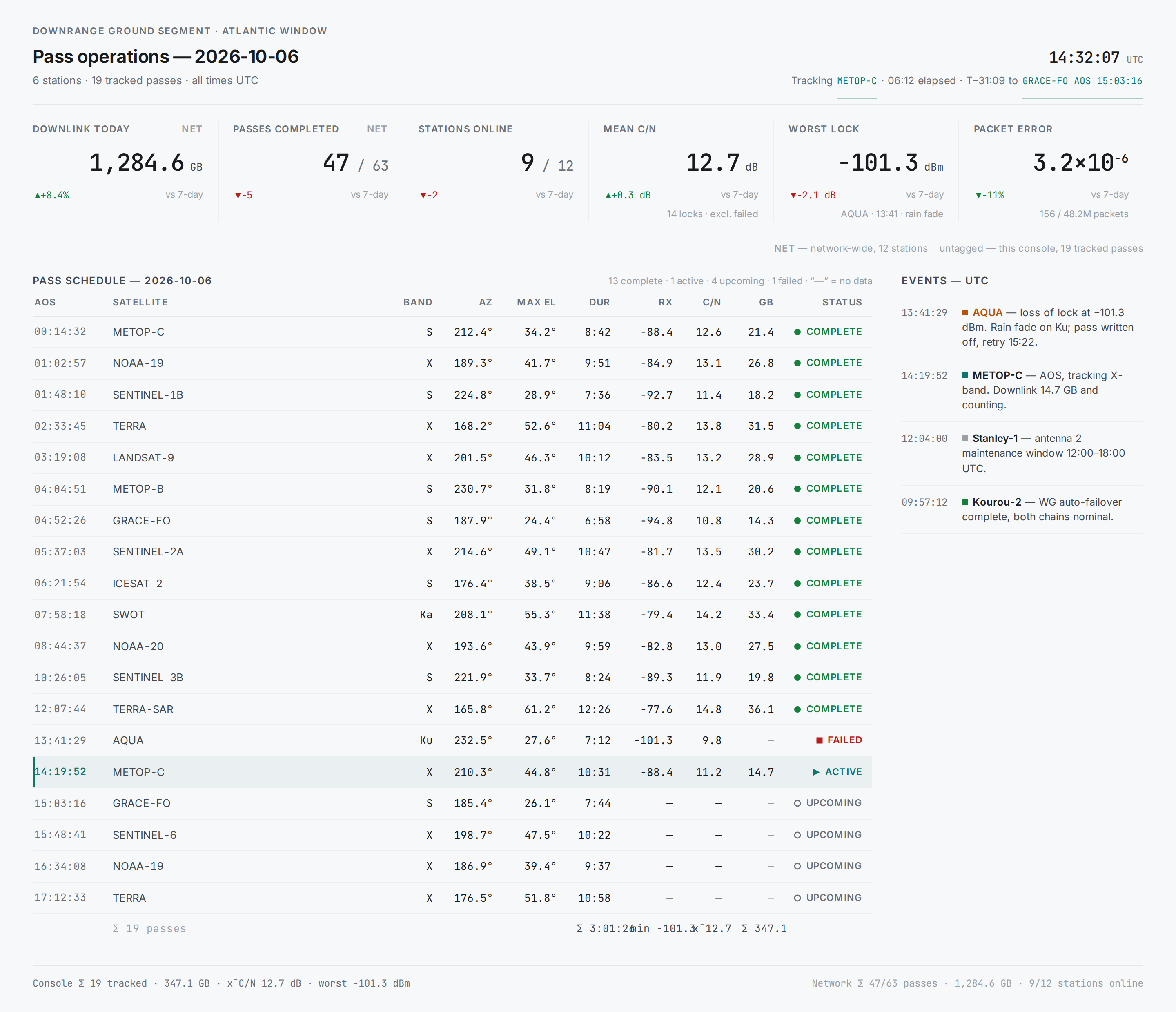This screenshot has width=1176, height=1012.
Task: Click the 14:32:07 UTC clock
Action: [1096, 58]
